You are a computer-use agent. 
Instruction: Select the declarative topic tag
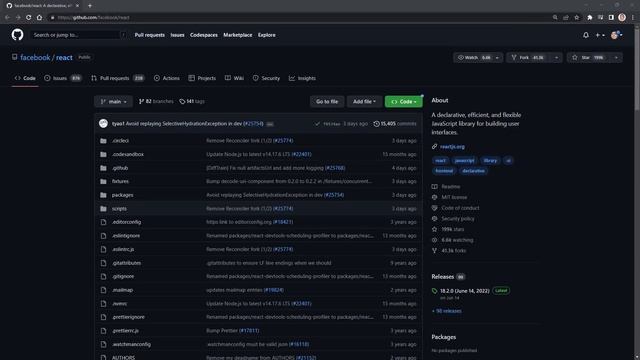(x=473, y=171)
